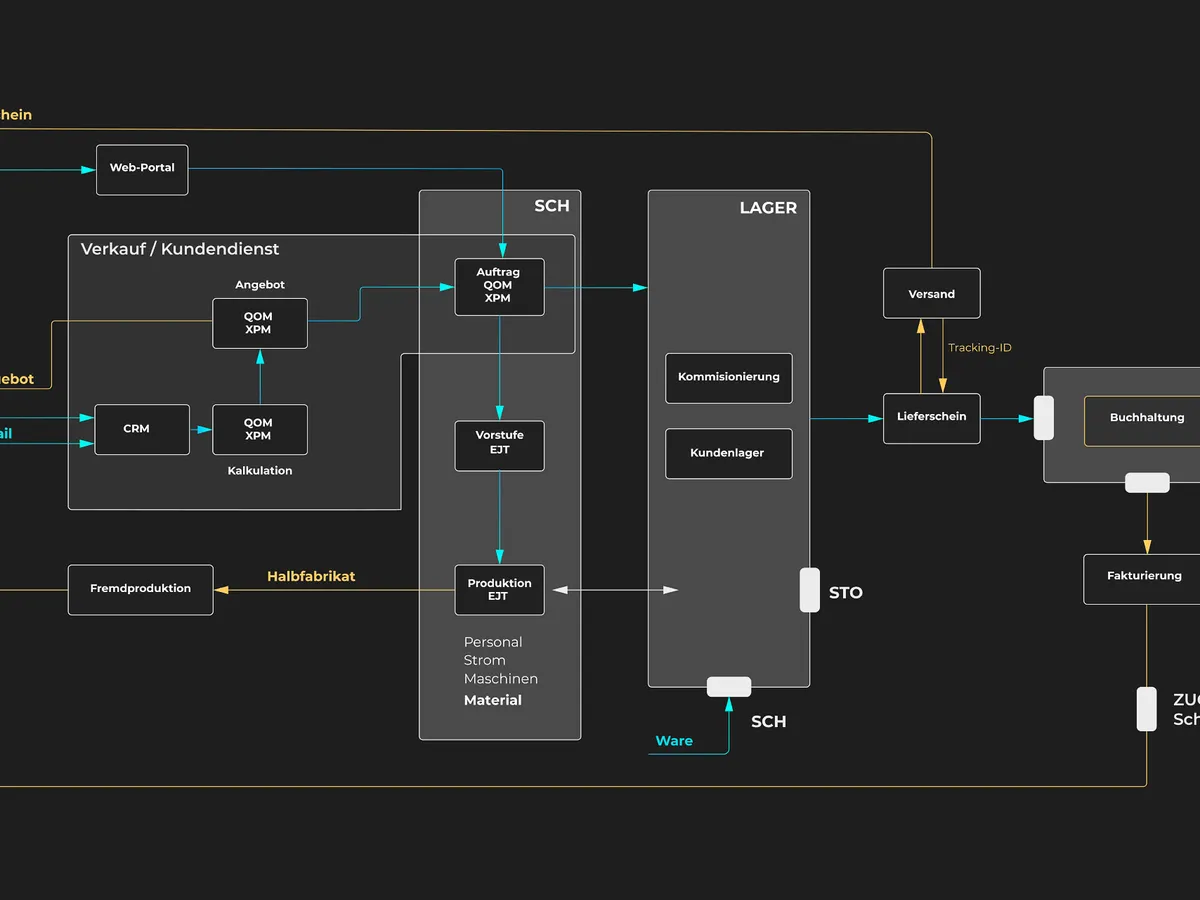Click the Ware label
Screen dimensions: 1200x900
pos(674,741)
